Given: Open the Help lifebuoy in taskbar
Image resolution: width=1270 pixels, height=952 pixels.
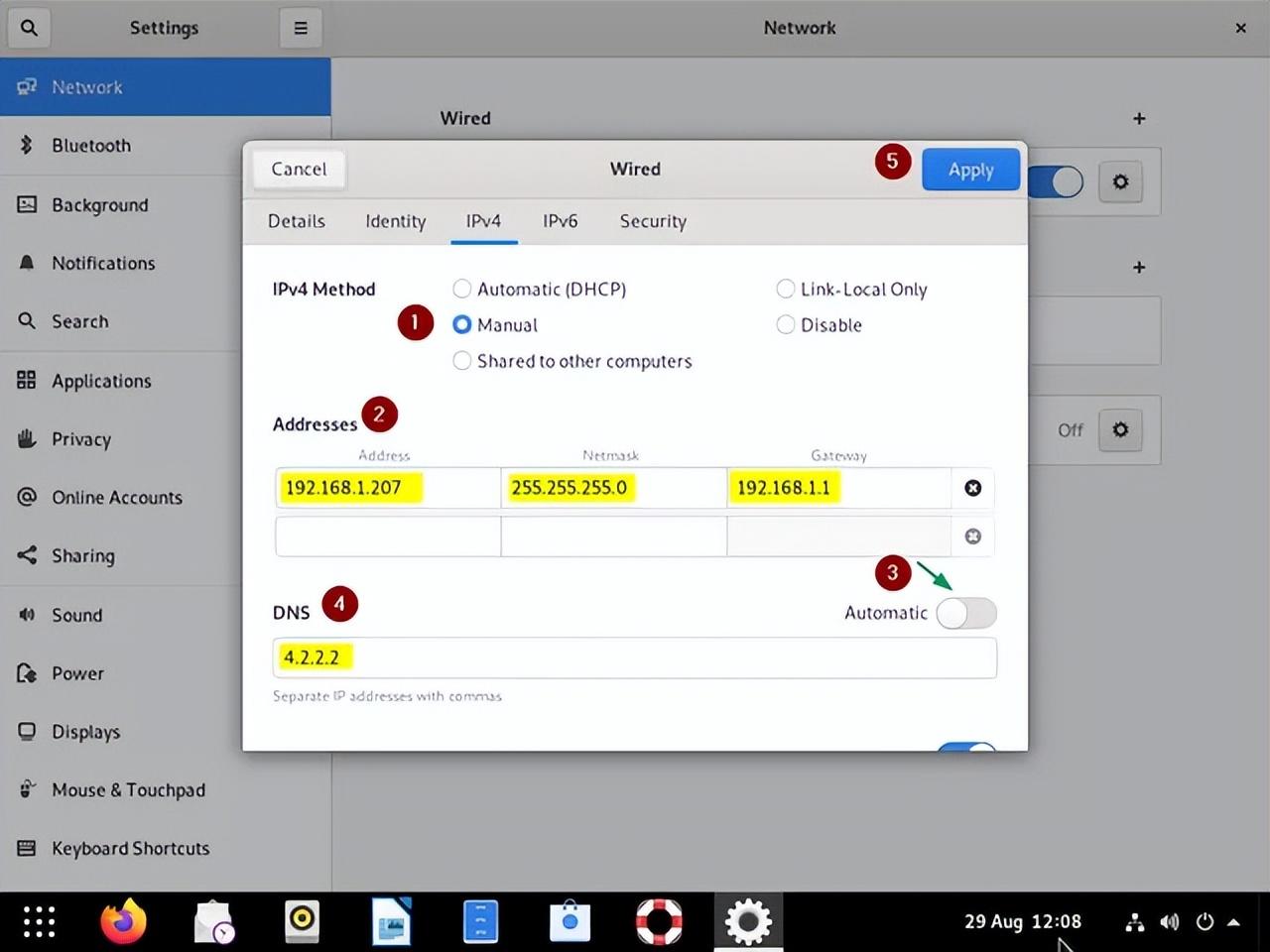Looking at the screenshot, I should [659, 921].
